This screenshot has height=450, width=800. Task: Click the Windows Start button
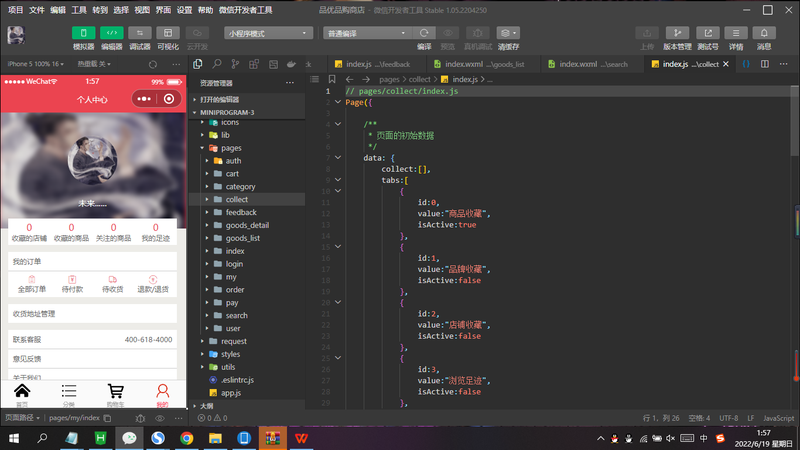coord(14,438)
